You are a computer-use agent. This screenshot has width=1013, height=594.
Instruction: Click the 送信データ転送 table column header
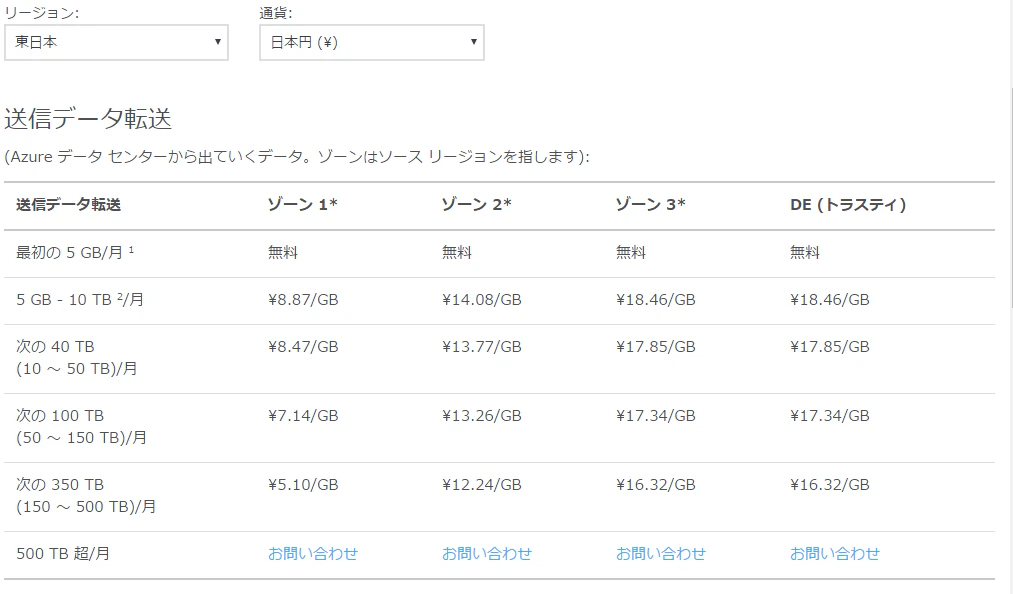coord(68,205)
